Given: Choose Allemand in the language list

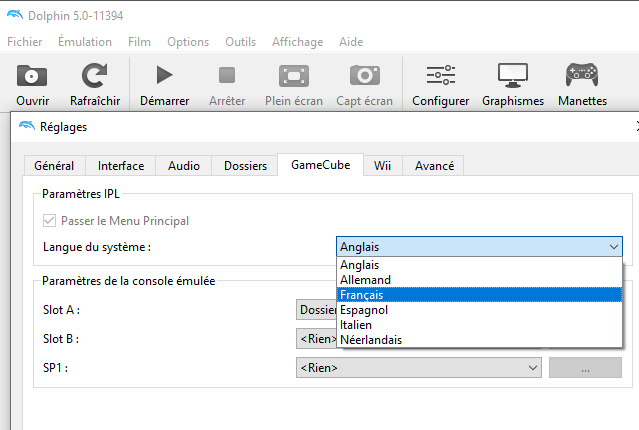Looking at the screenshot, I should (x=479, y=280).
